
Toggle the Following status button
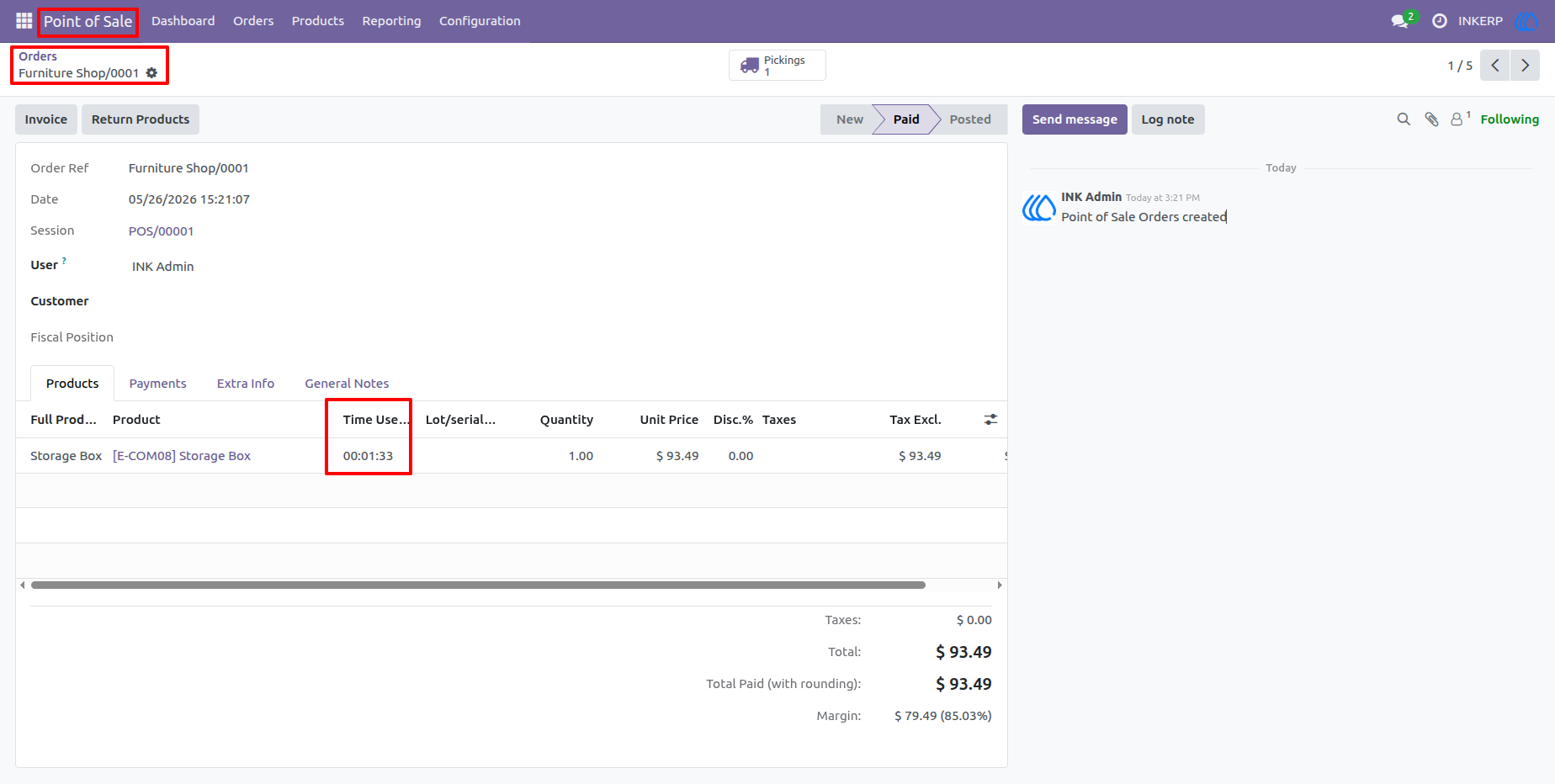coord(1510,119)
